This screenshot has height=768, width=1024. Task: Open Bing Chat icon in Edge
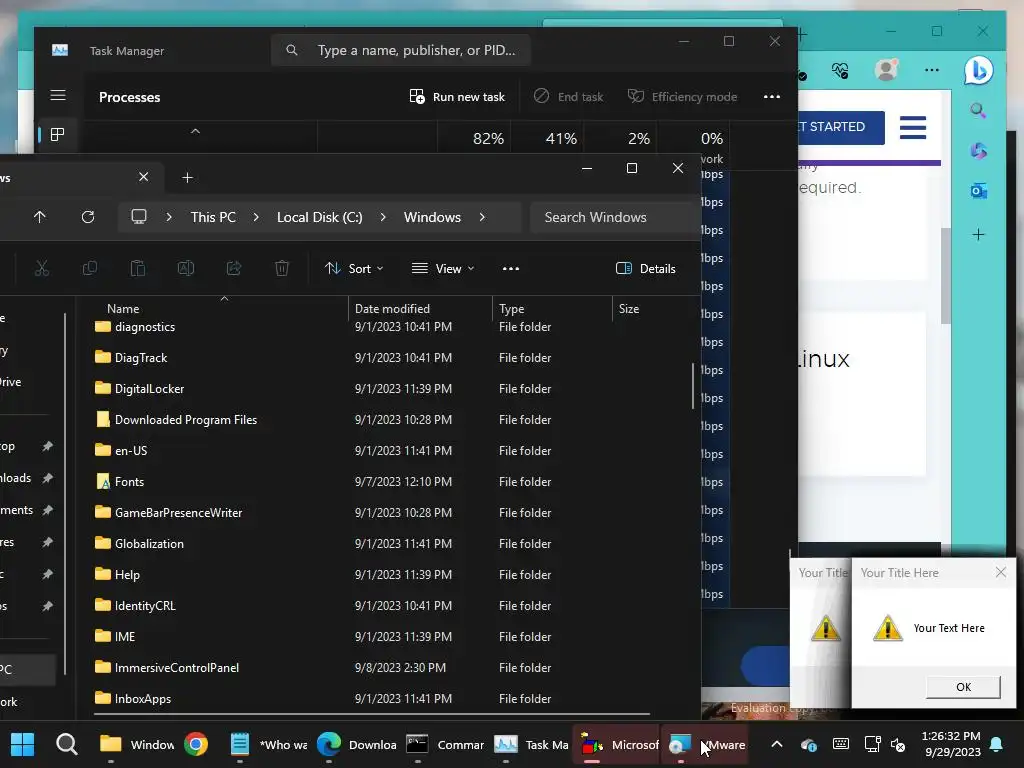point(978,71)
